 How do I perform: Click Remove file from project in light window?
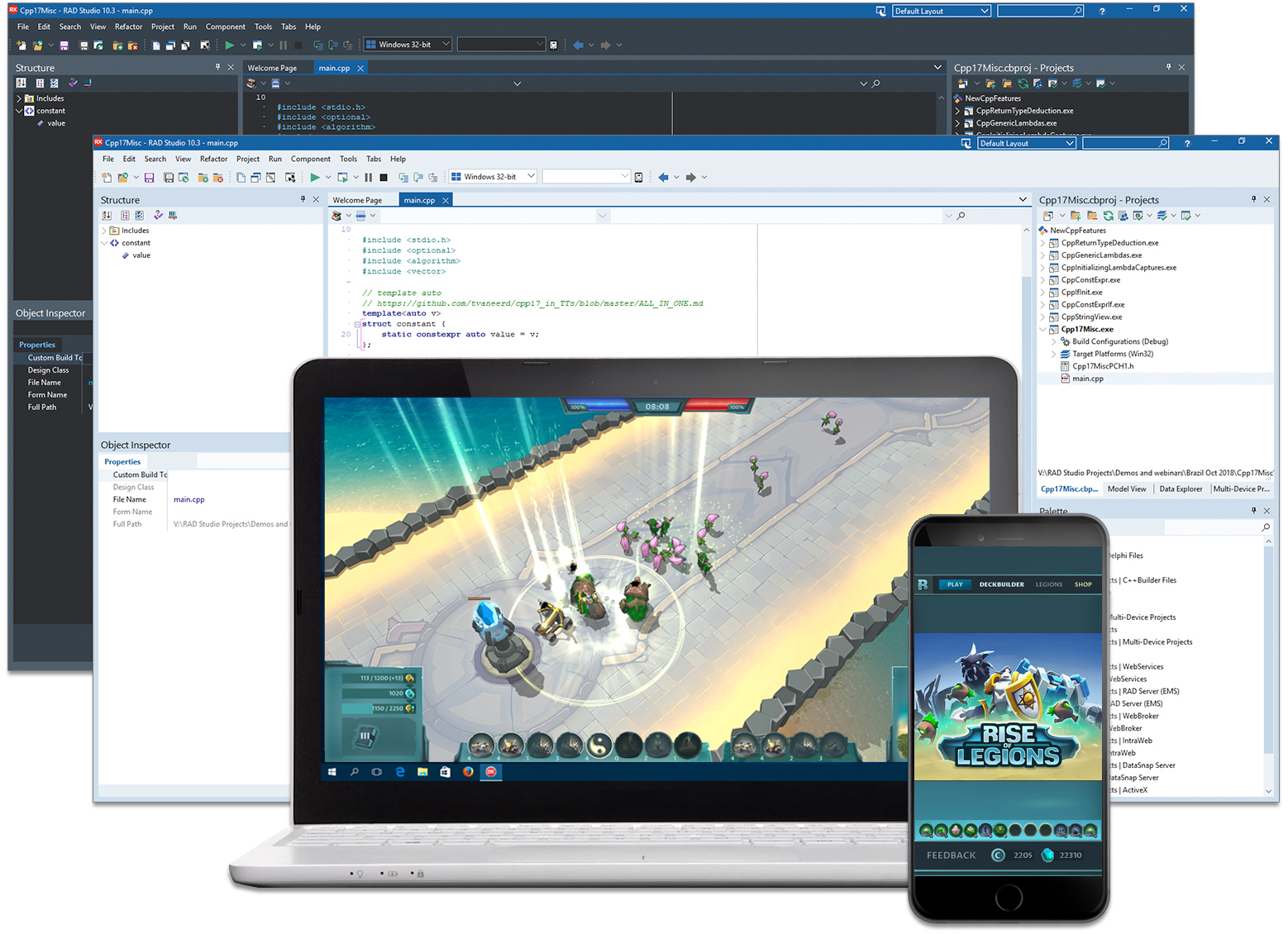click(218, 177)
